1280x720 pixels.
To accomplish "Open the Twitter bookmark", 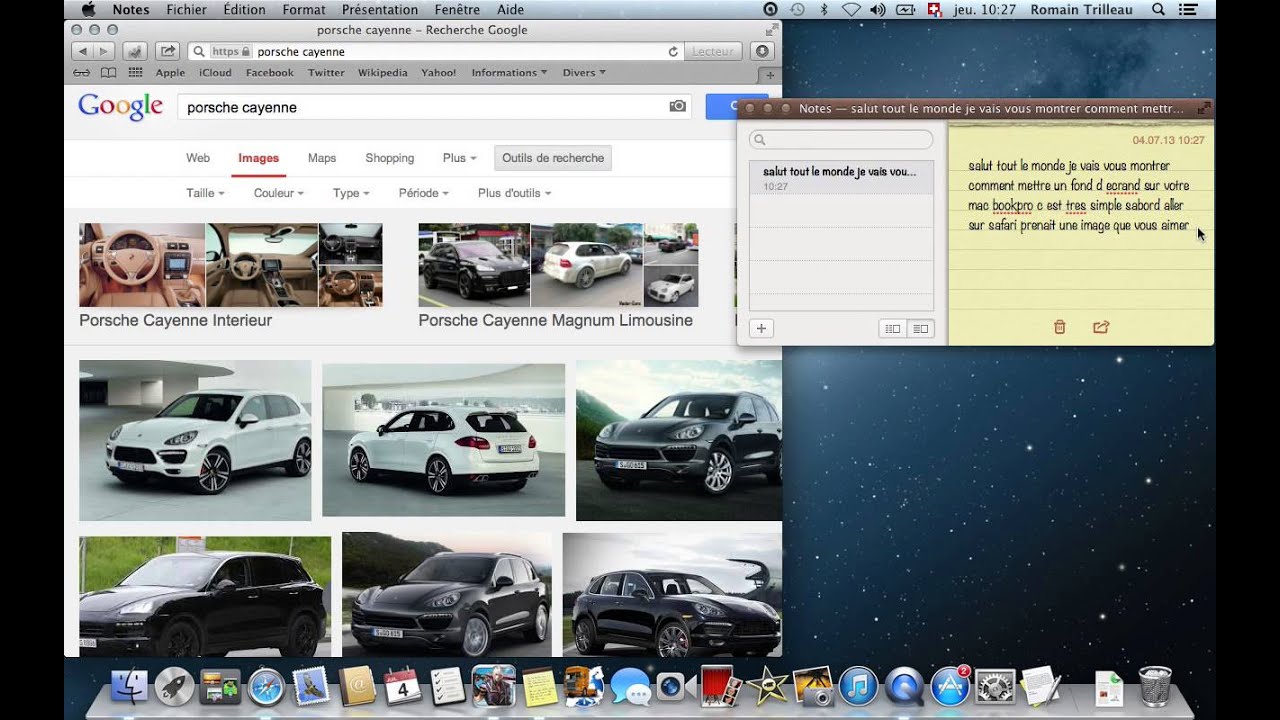I will pyautogui.click(x=326, y=73).
